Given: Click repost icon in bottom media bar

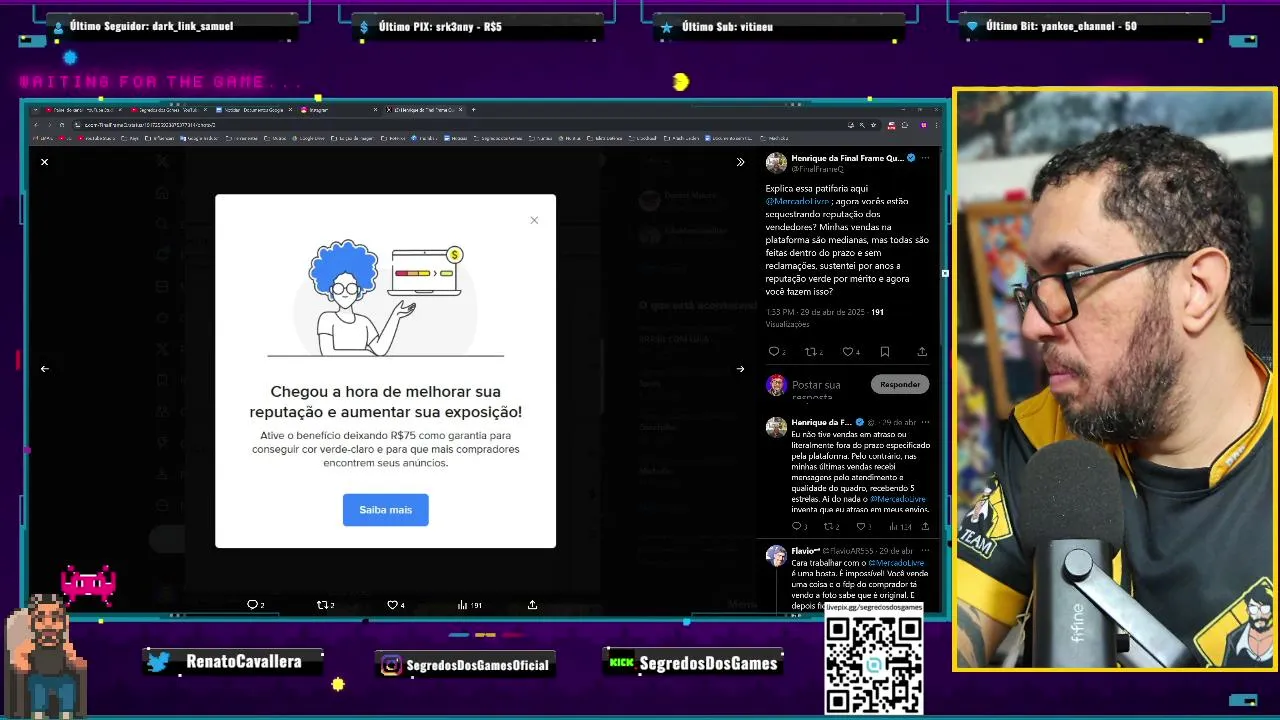Looking at the screenshot, I should pyautogui.click(x=322, y=604).
